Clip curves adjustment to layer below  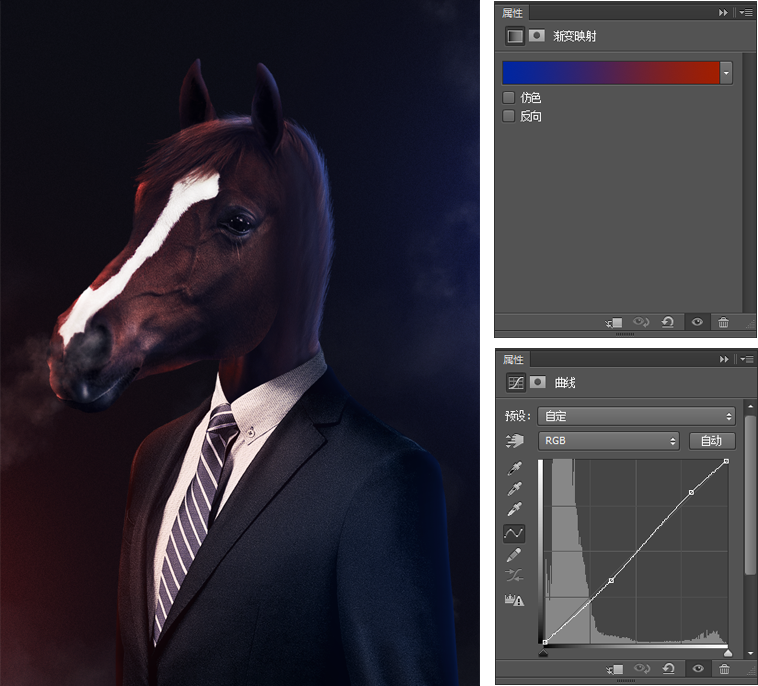[x=615, y=669]
